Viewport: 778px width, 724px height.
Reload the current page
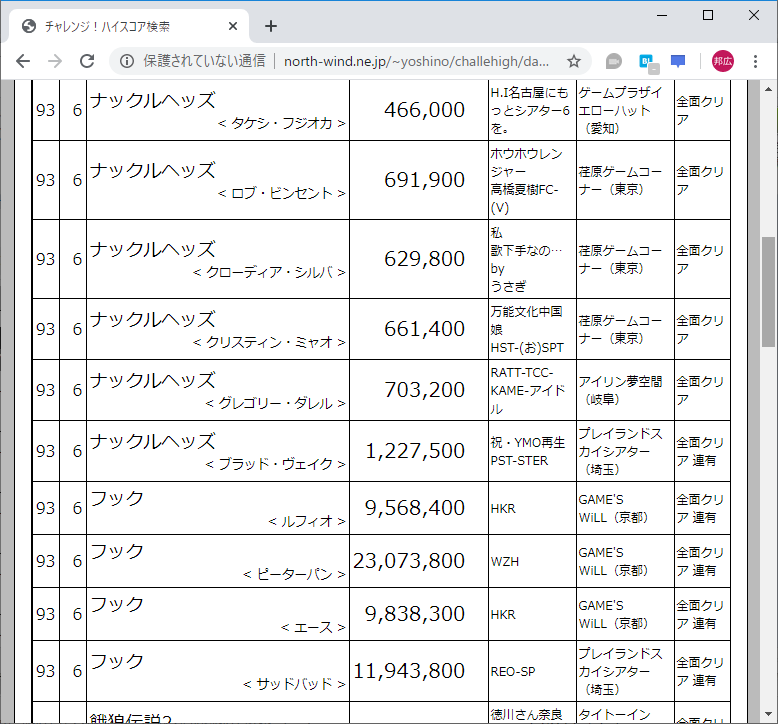coord(87,62)
